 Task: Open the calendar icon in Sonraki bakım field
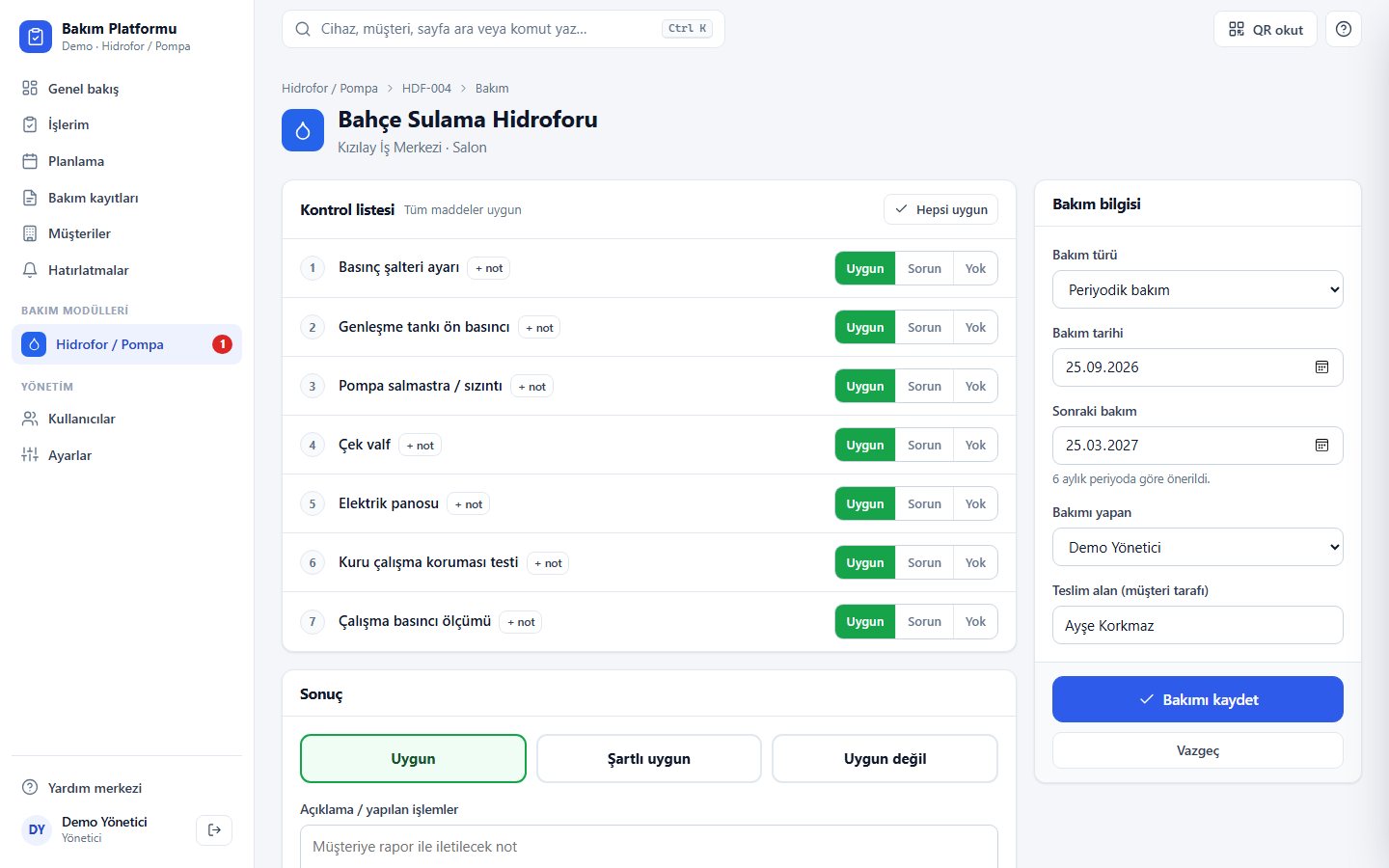click(1321, 446)
